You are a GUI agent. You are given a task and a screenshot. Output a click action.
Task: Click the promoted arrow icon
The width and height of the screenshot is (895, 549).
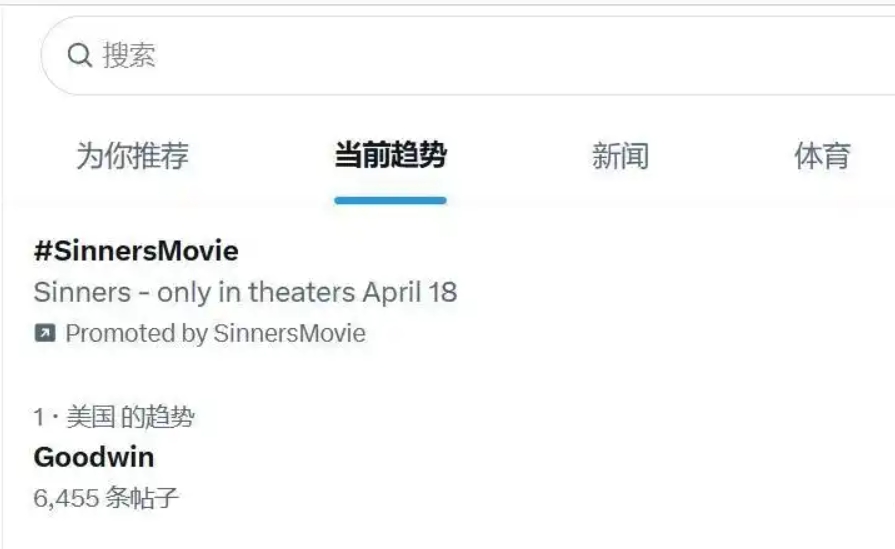(45, 334)
